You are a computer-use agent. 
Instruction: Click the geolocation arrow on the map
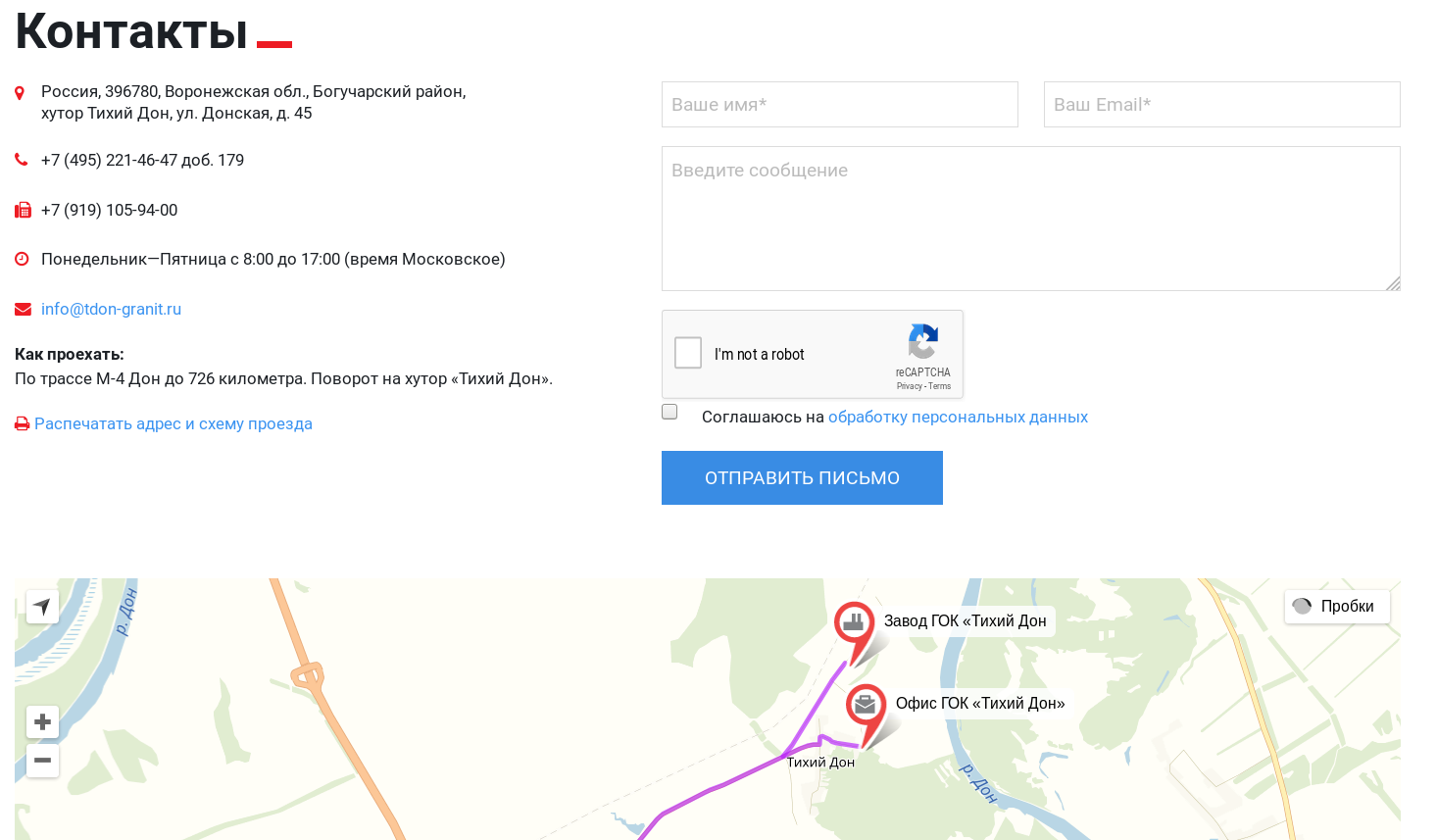click(x=42, y=606)
